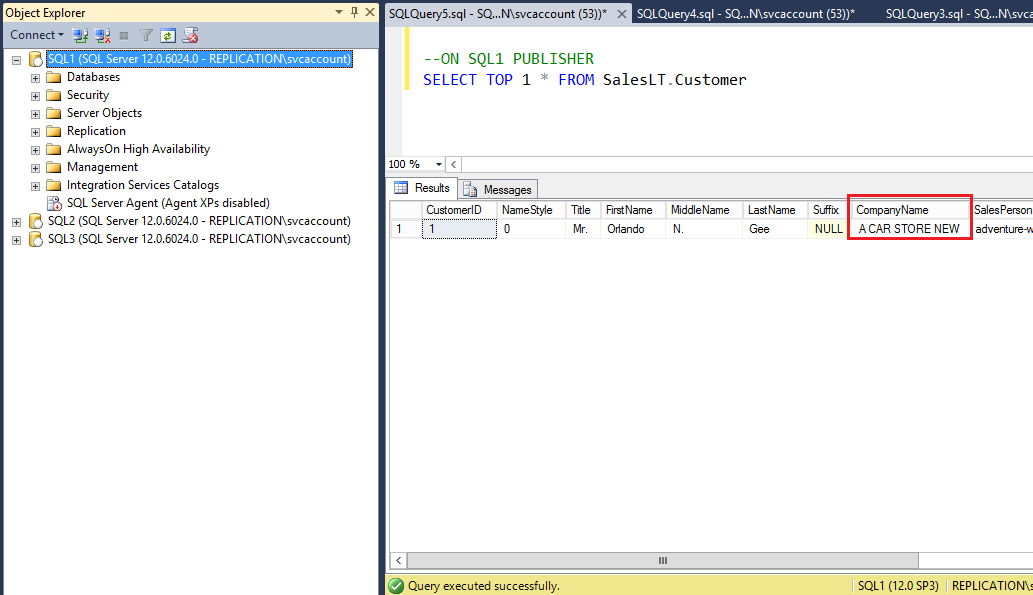Click the Server Objects folder icon

(54, 113)
